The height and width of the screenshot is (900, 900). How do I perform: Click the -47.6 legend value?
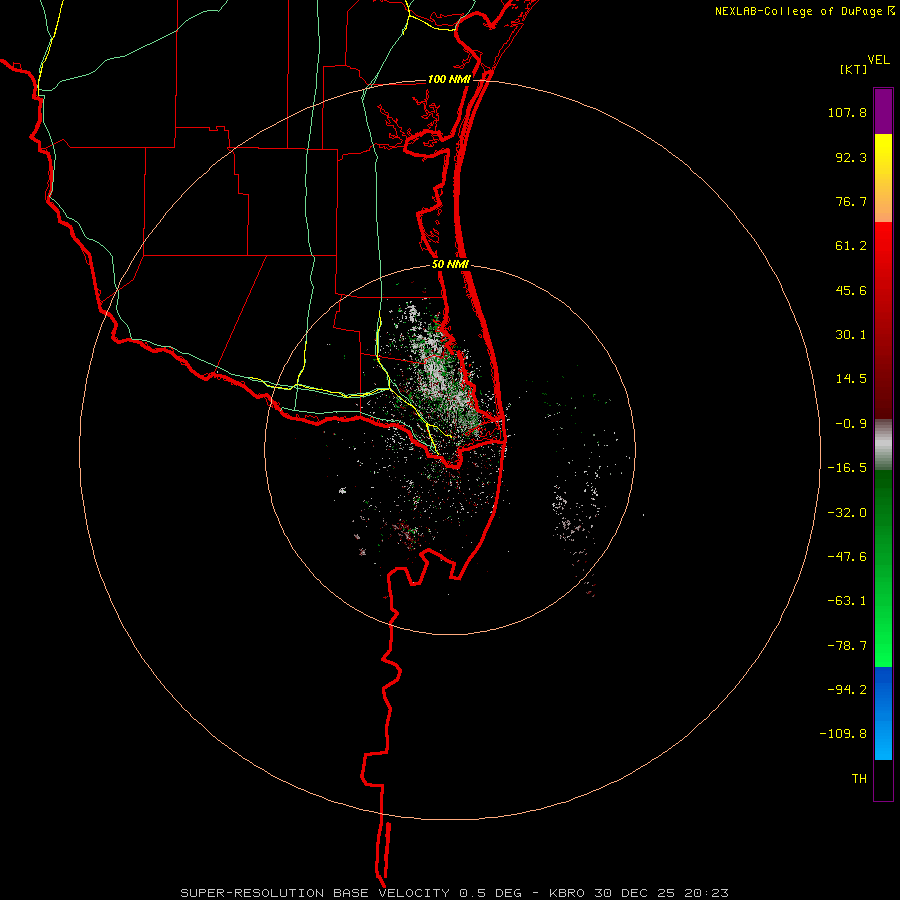pos(847,557)
